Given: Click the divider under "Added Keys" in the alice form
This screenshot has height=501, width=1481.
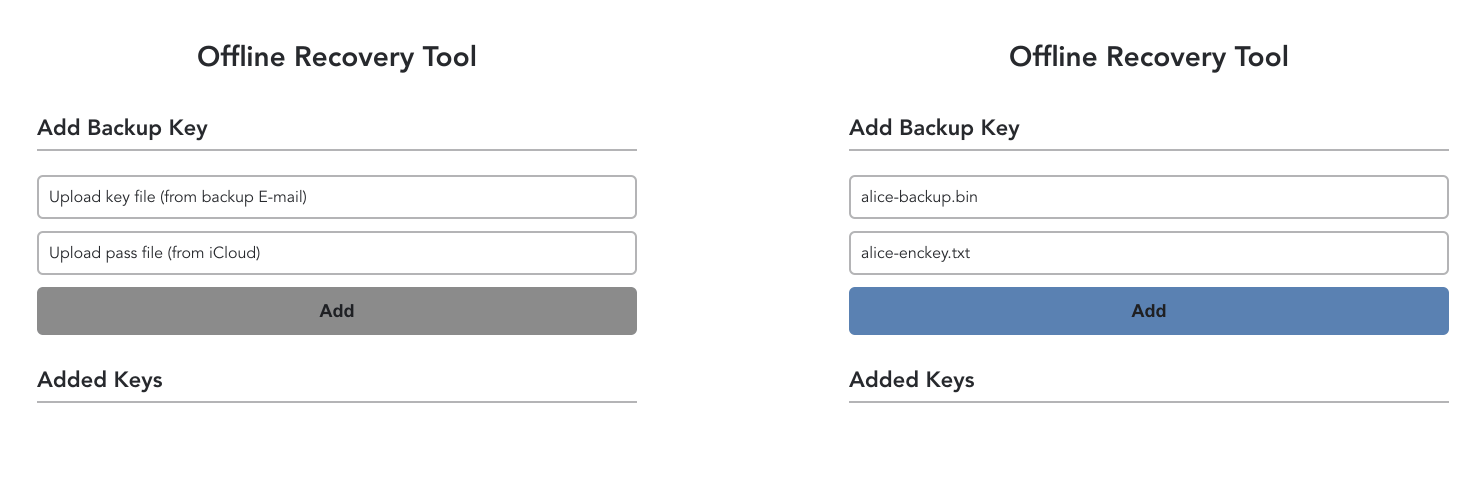Looking at the screenshot, I should (x=1148, y=402).
